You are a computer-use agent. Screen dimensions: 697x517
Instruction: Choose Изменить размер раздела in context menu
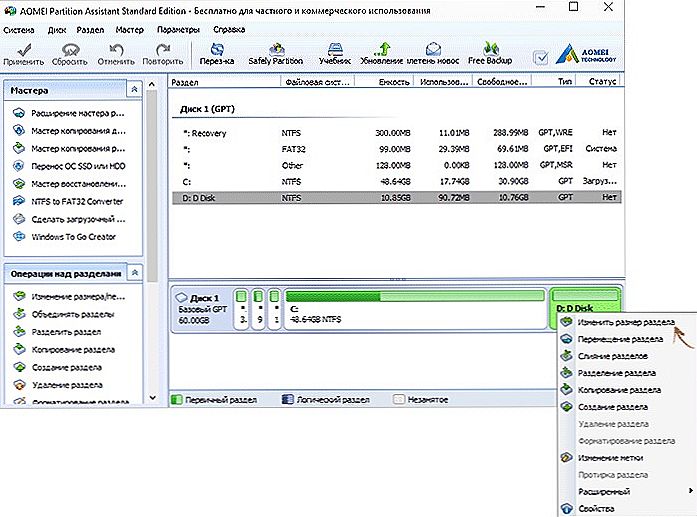pos(627,322)
